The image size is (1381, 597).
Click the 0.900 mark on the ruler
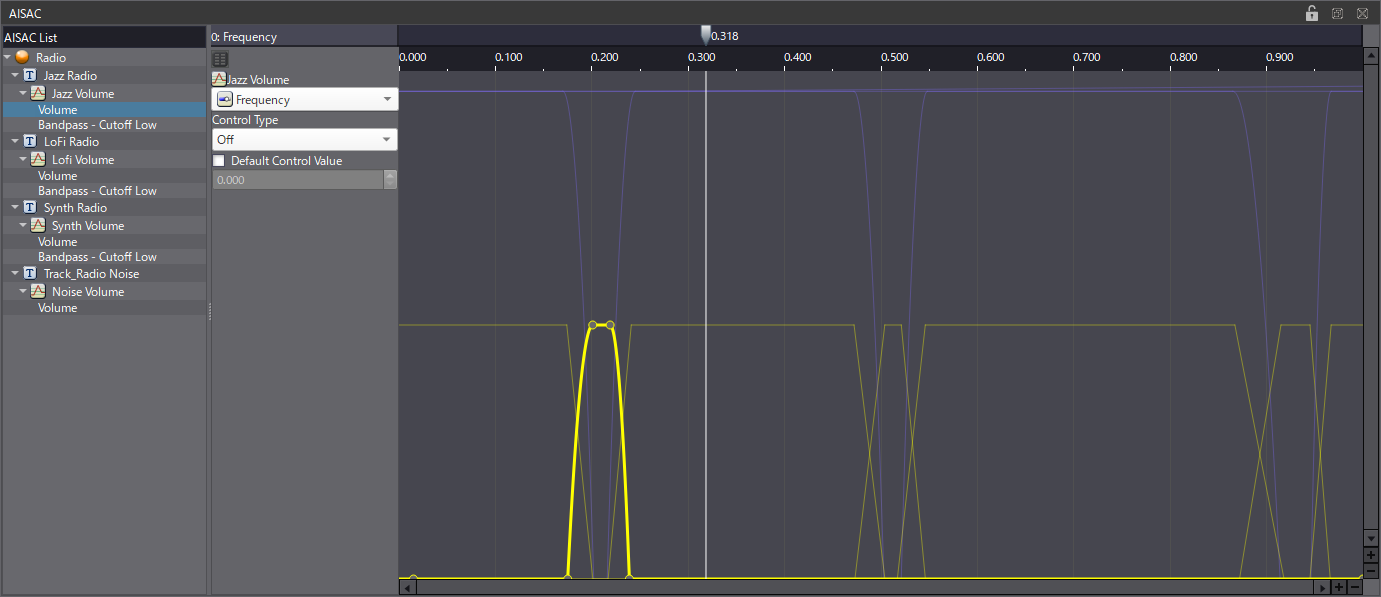(x=1280, y=57)
